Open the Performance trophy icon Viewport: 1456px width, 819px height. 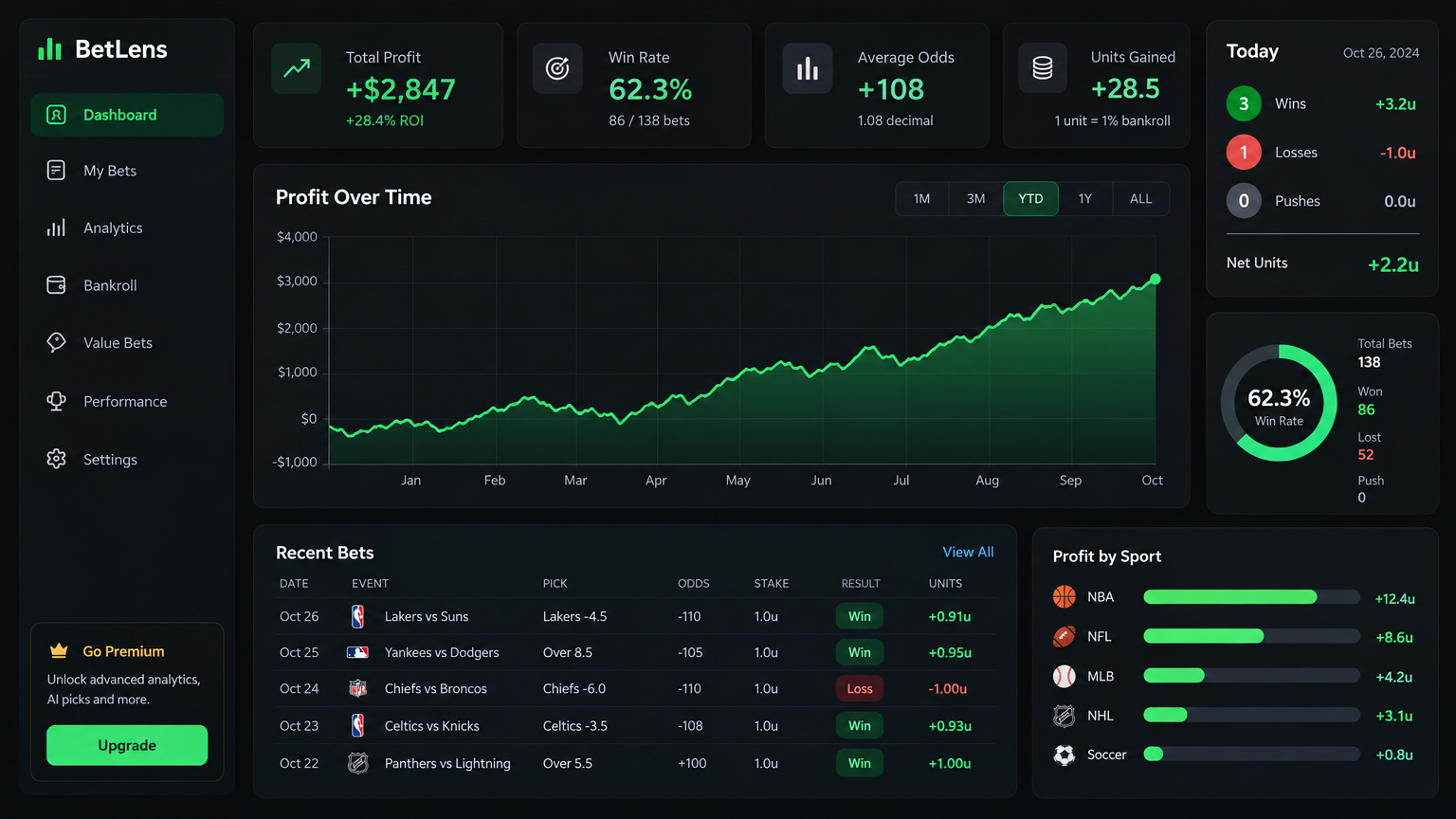tap(56, 401)
